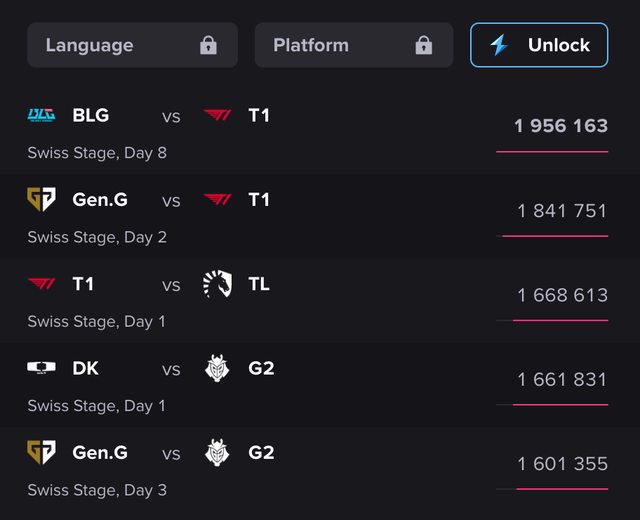Click the Team Liquid horse logo

click(217, 284)
